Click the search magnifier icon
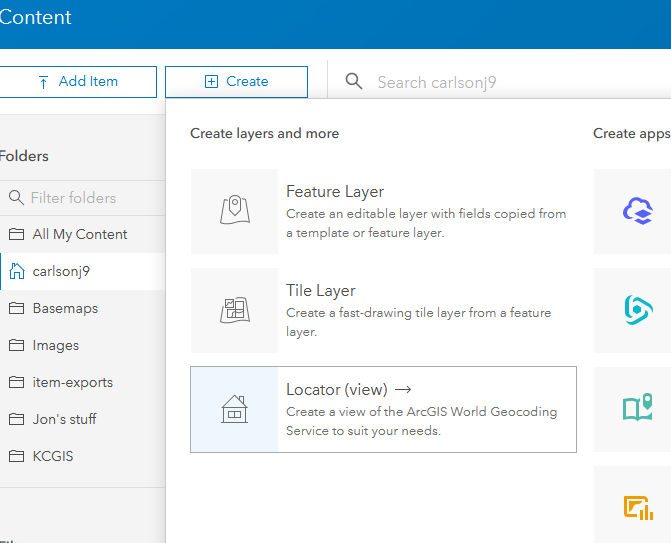Screen dimensions: 671x543 pos(353,82)
